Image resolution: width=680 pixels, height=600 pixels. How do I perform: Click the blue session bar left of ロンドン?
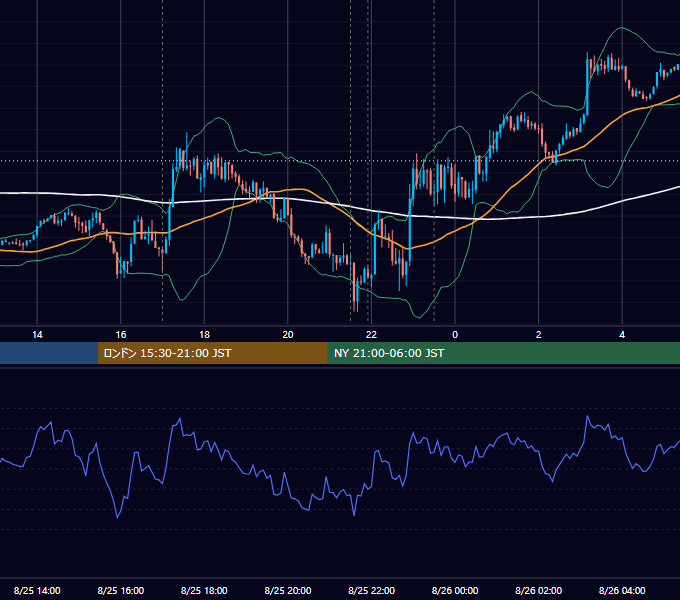pyautogui.click(x=49, y=353)
